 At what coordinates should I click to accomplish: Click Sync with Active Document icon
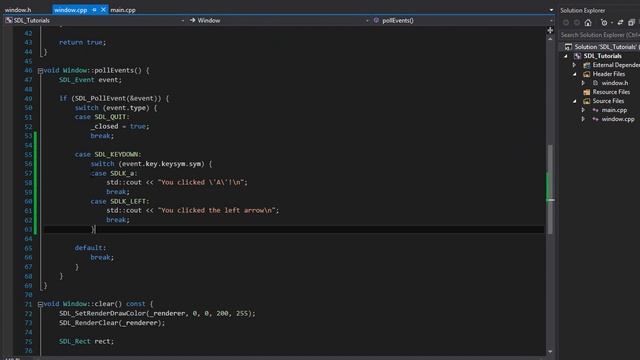[x=620, y=23]
